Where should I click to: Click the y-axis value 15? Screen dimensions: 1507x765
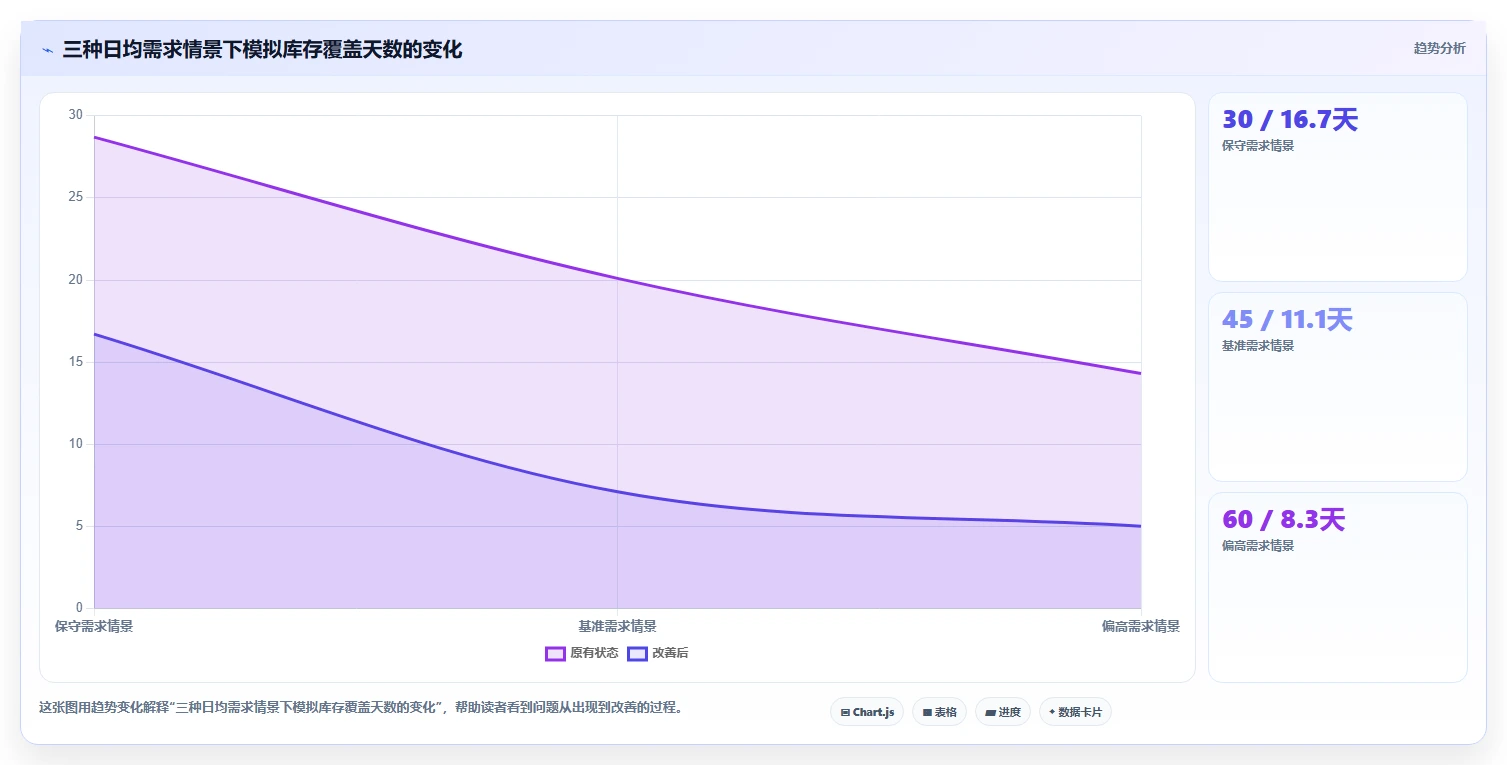tap(76, 362)
